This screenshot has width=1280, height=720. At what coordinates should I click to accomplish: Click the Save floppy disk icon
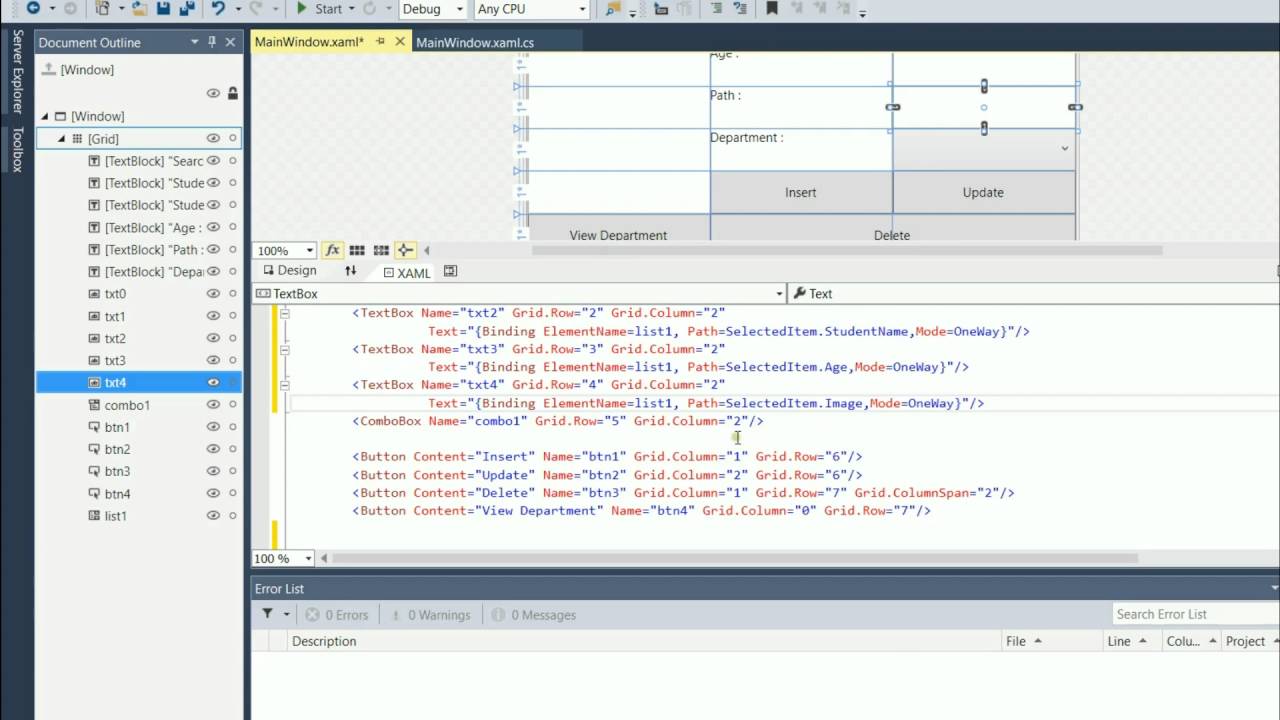coord(163,8)
